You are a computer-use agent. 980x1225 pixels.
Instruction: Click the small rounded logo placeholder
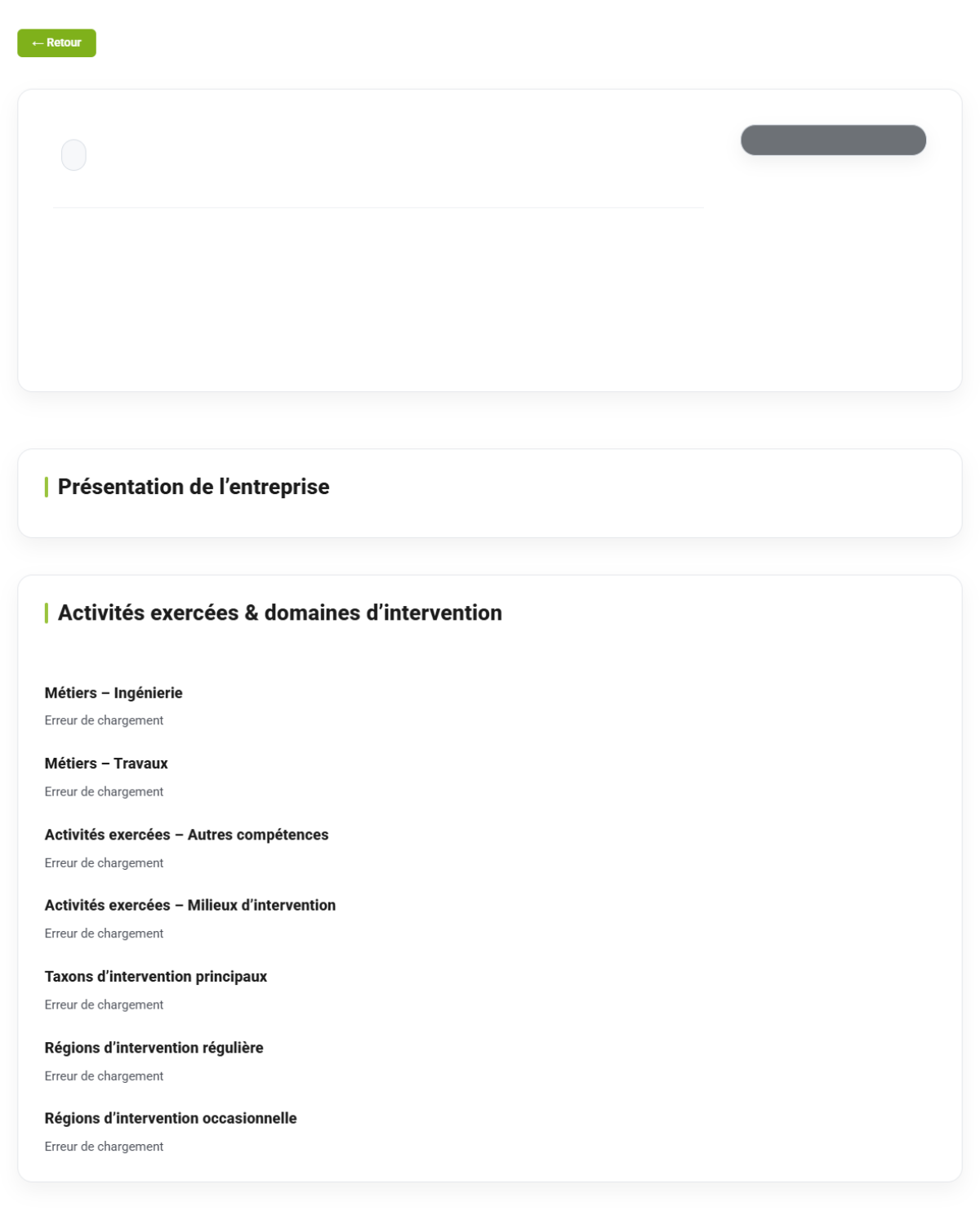pyautogui.click(x=73, y=155)
